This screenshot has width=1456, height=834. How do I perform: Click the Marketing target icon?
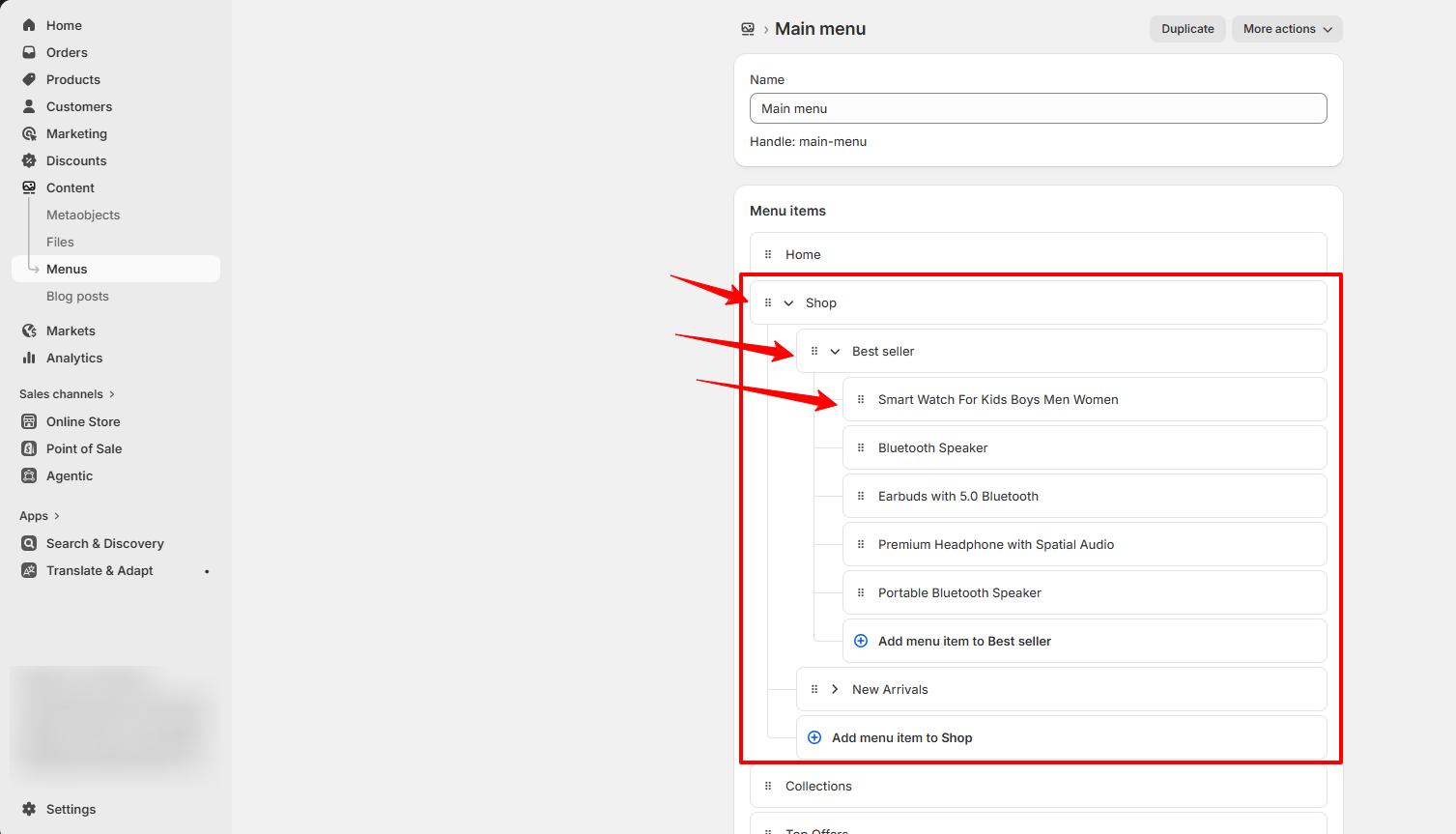coord(29,133)
